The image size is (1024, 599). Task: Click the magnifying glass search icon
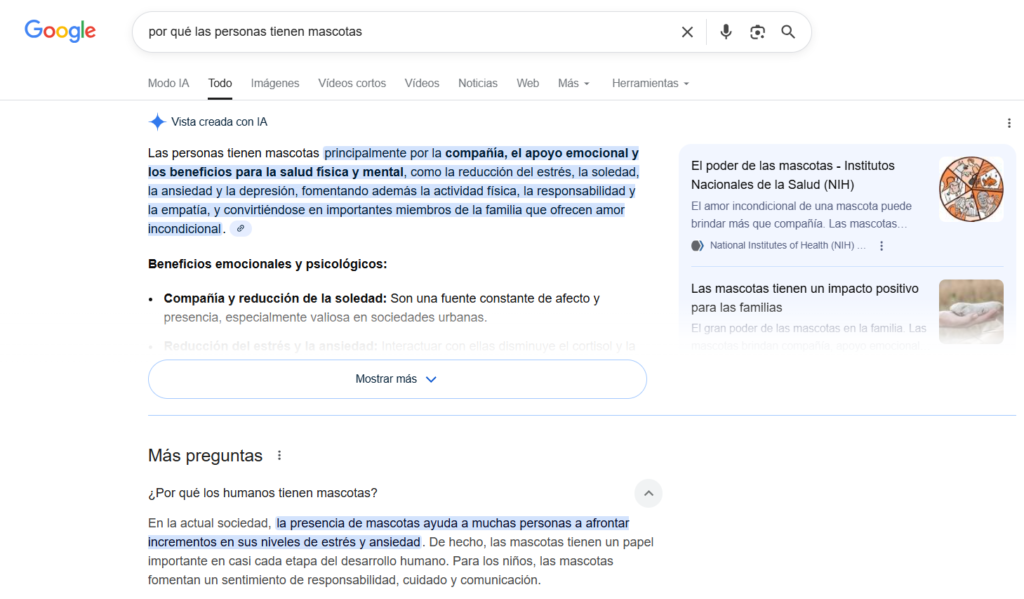click(788, 32)
